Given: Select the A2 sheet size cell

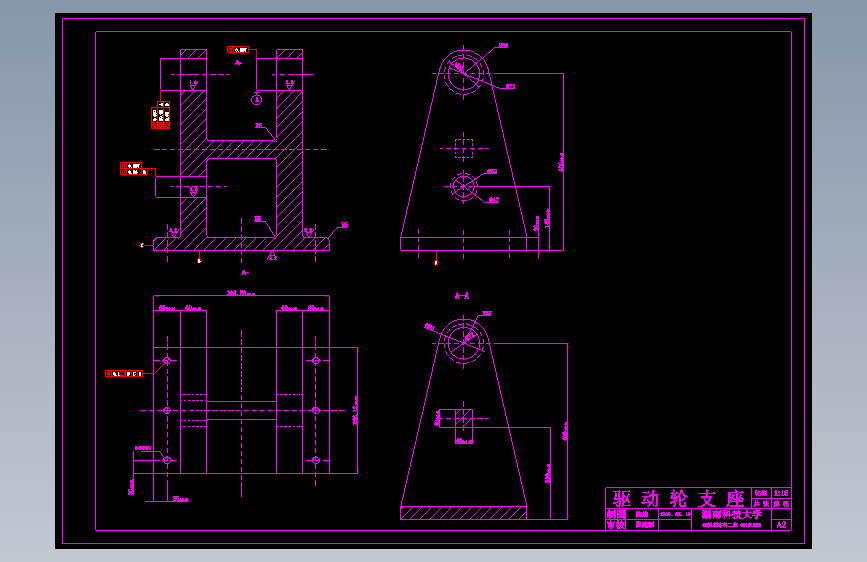Looking at the screenshot, I should tap(781, 524).
